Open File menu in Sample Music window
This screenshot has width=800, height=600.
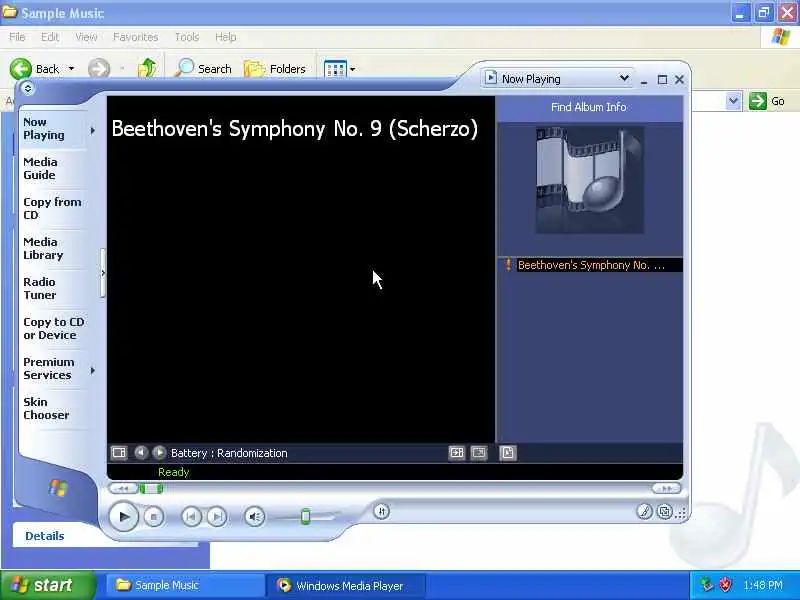point(17,37)
